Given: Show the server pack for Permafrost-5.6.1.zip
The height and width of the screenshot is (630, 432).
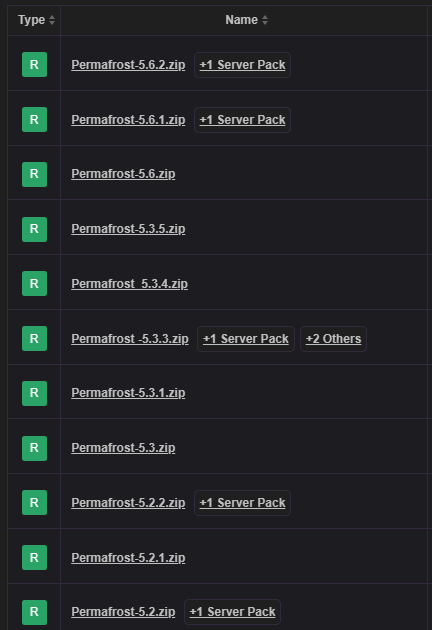Looking at the screenshot, I should click(x=242, y=120).
